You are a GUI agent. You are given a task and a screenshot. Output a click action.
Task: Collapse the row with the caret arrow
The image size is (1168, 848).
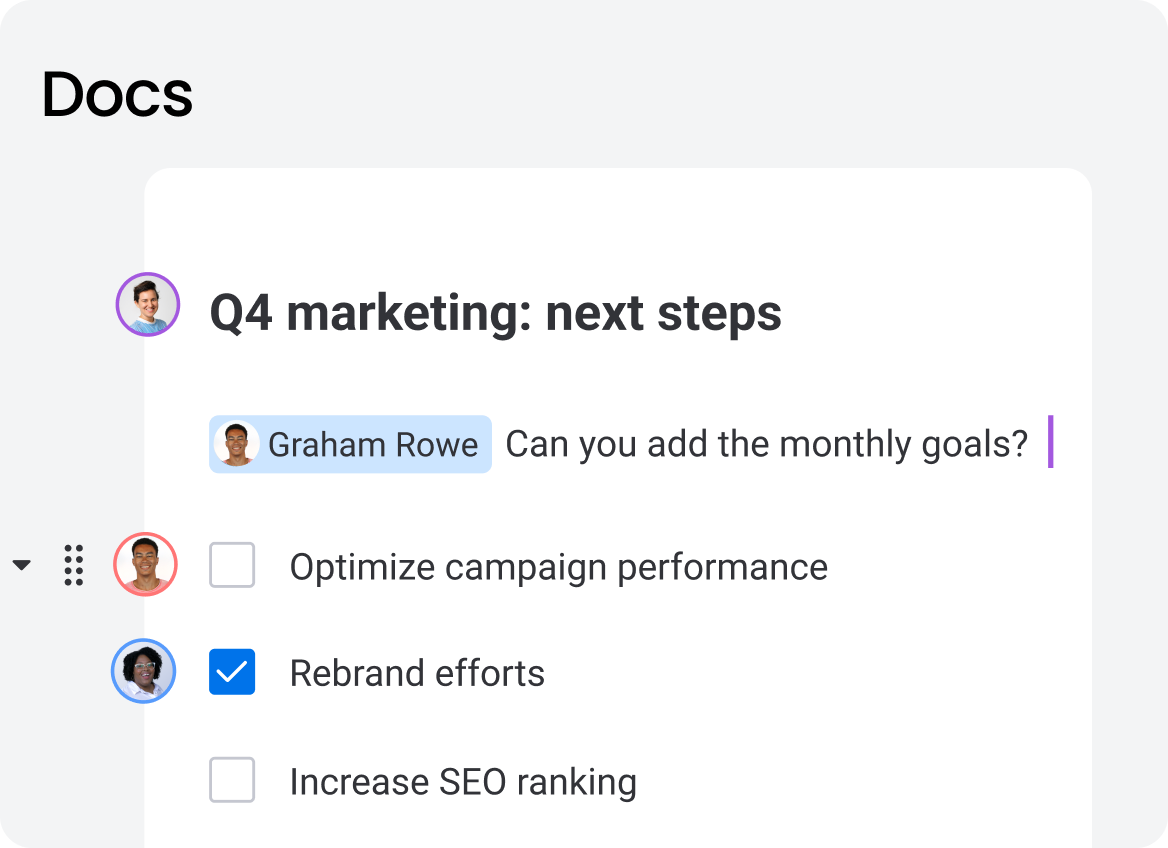22,565
